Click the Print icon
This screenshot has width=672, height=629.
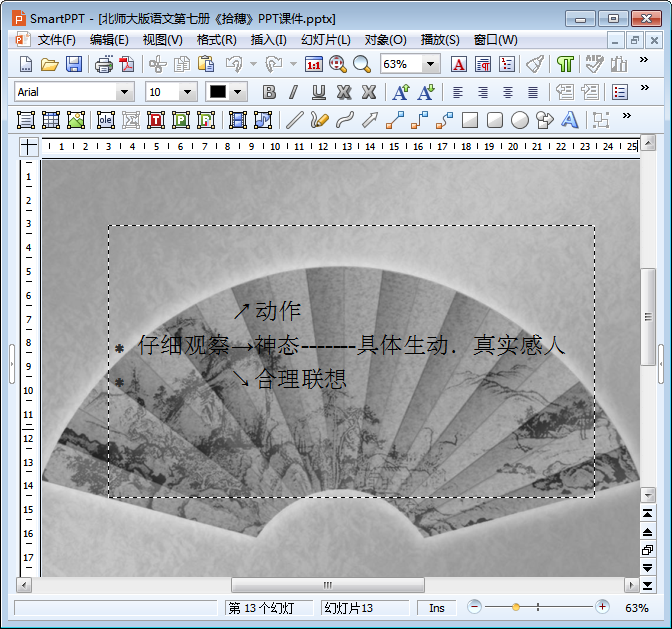[x=103, y=64]
